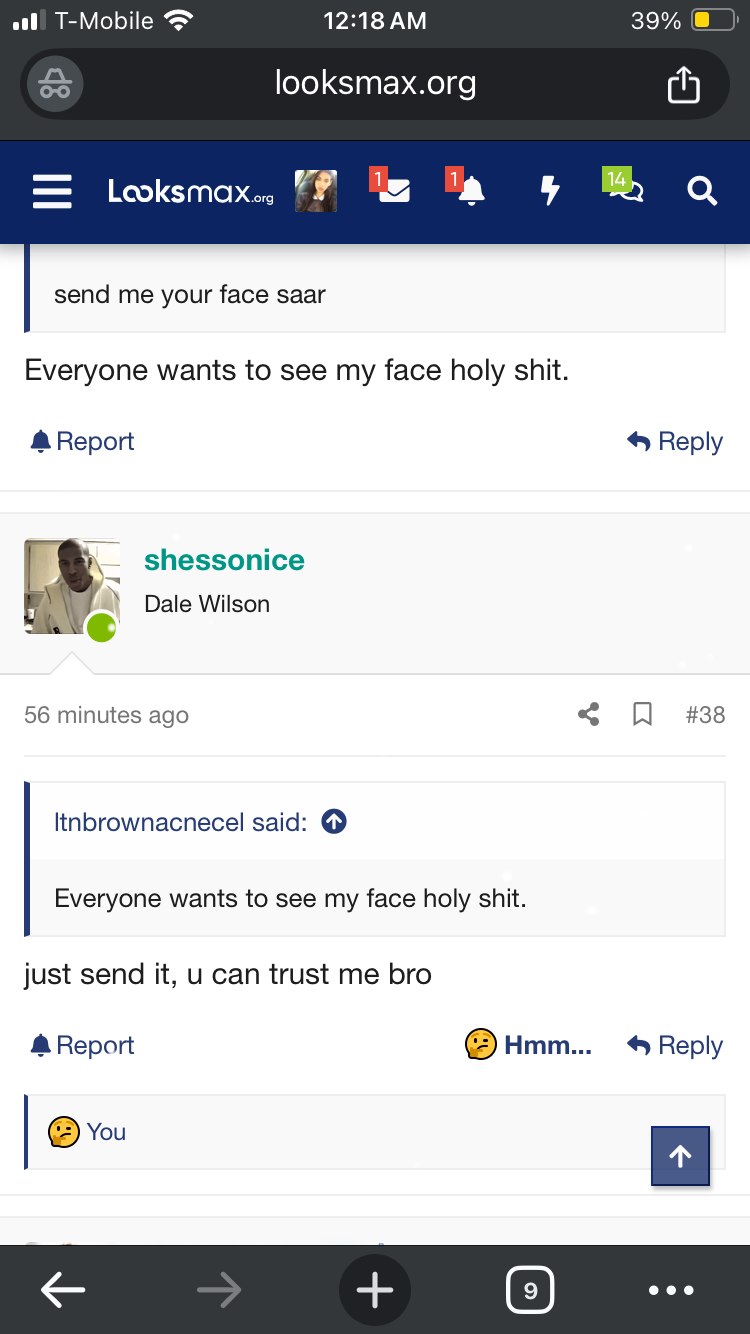The height and width of the screenshot is (1334, 750).
Task: Open the hamburger navigation menu
Action: (x=52, y=191)
